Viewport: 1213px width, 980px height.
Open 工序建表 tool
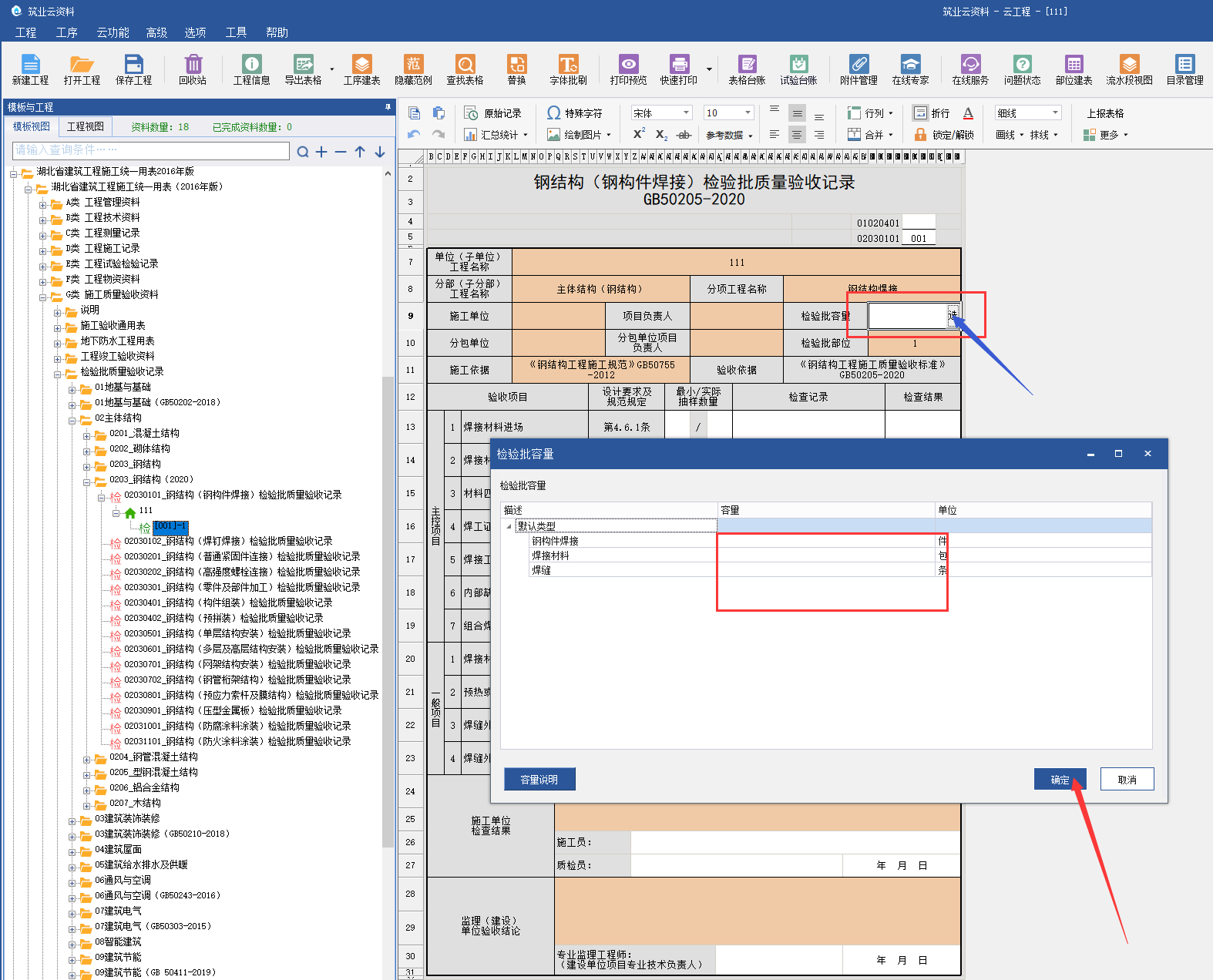tap(361, 69)
